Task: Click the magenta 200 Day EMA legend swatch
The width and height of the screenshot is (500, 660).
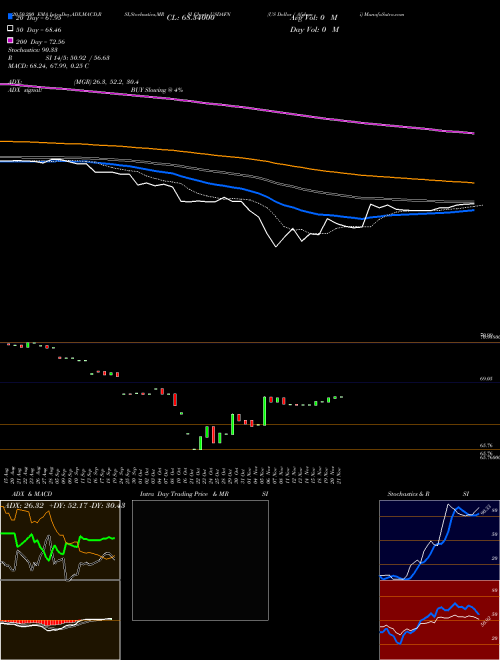Action: [x=10, y=40]
